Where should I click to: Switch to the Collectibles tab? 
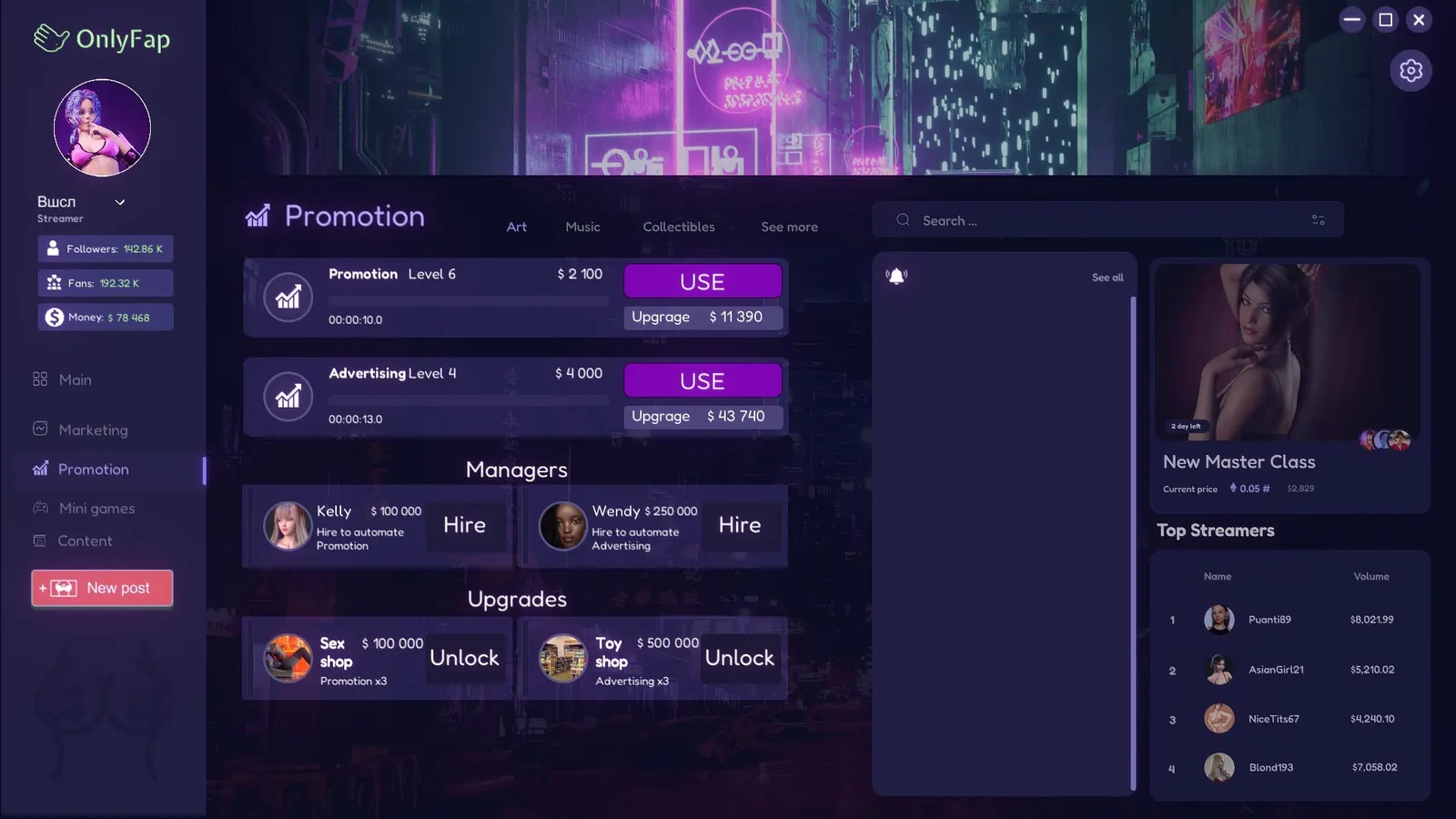(679, 227)
